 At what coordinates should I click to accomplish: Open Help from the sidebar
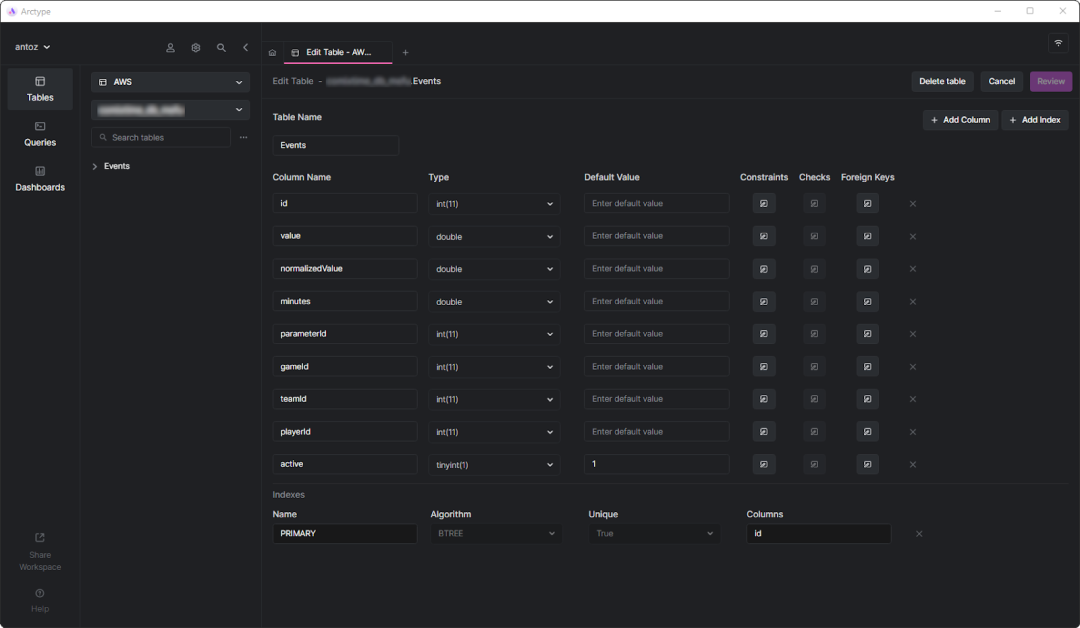click(40, 600)
